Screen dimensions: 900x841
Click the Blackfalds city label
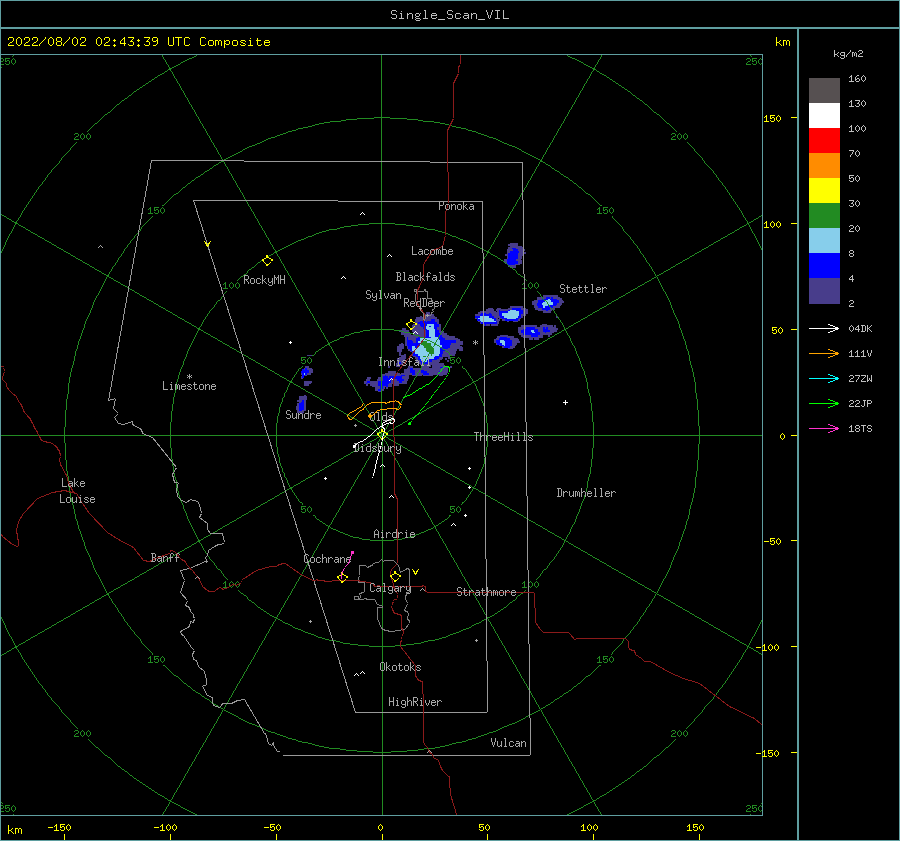(x=425, y=277)
